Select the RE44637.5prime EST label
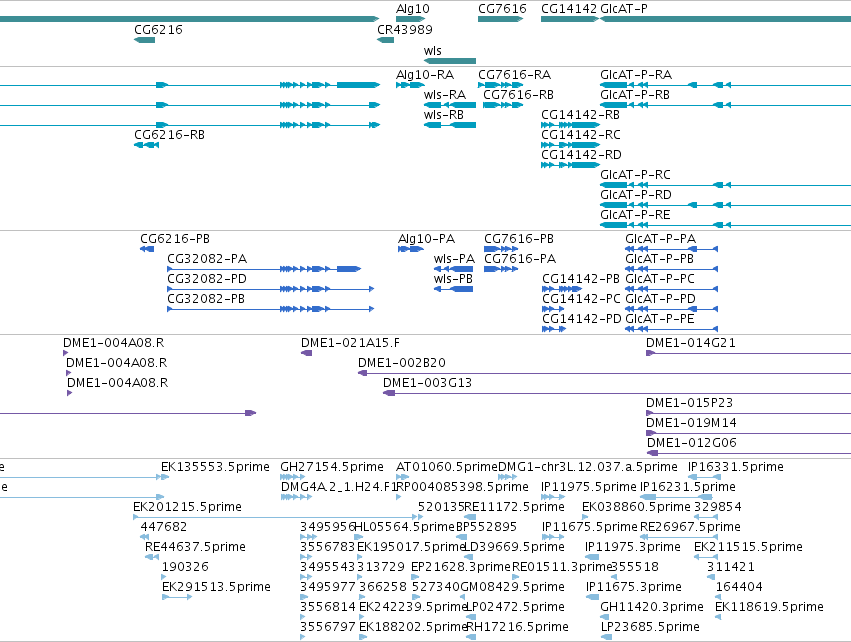851x642 pixels. coord(195,546)
